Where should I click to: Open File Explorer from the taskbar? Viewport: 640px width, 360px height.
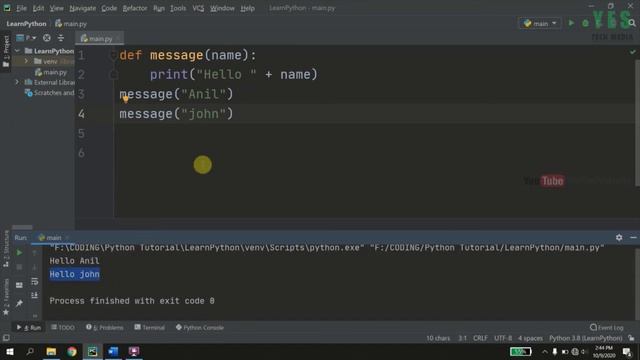pos(51,351)
